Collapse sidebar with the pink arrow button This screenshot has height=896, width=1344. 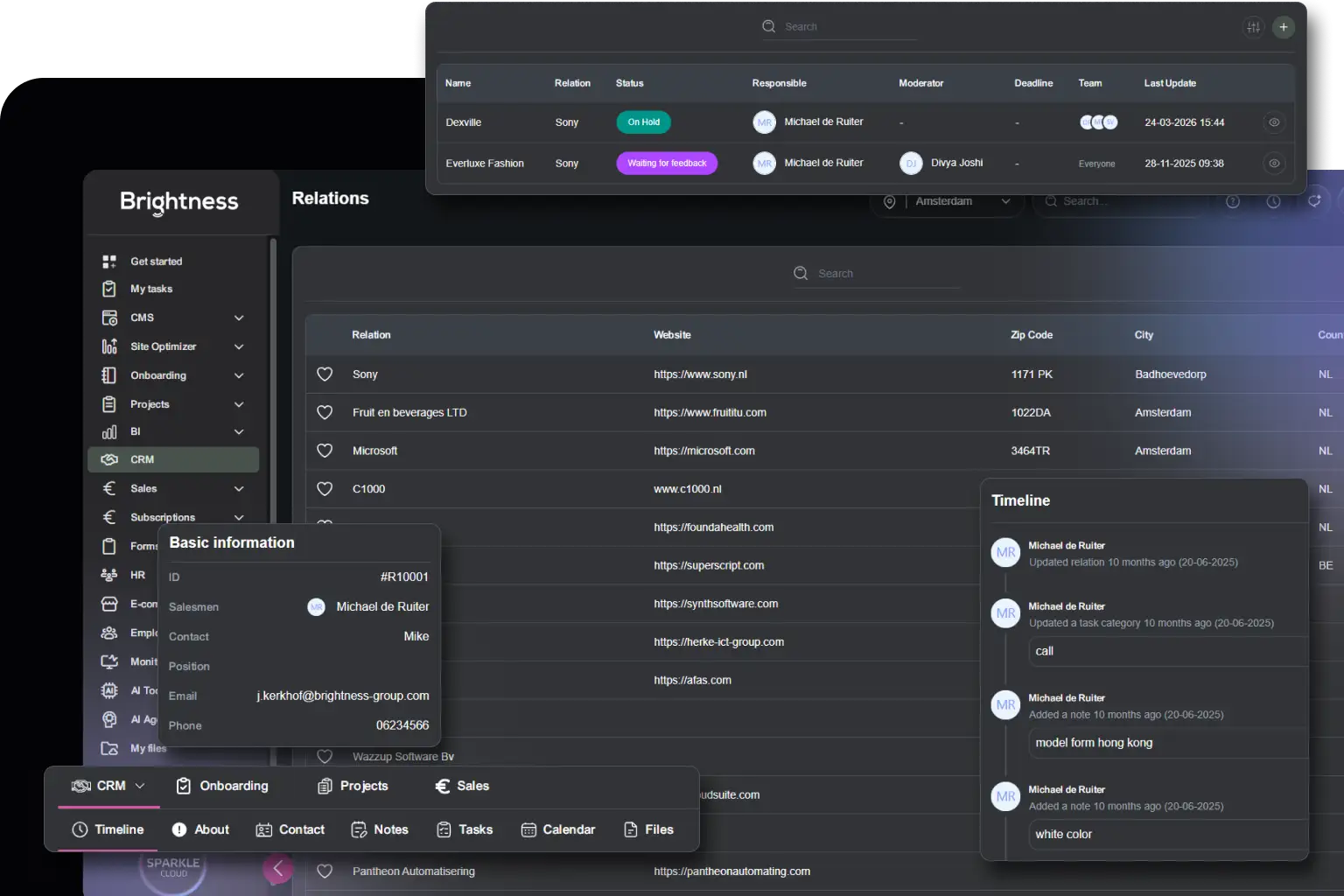(x=277, y=869)
